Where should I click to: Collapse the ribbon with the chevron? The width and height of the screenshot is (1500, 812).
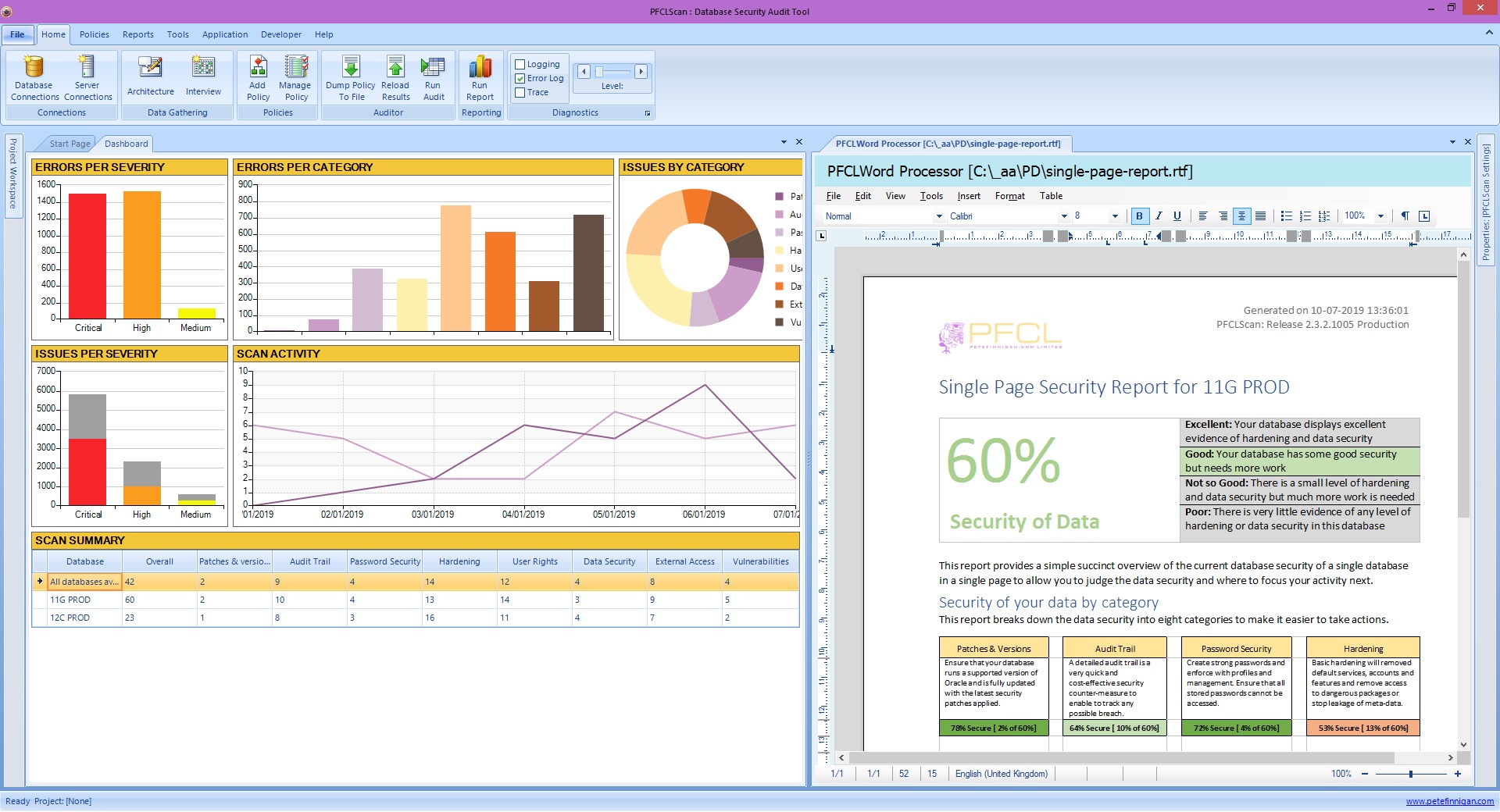click(x=1488, y=34)
